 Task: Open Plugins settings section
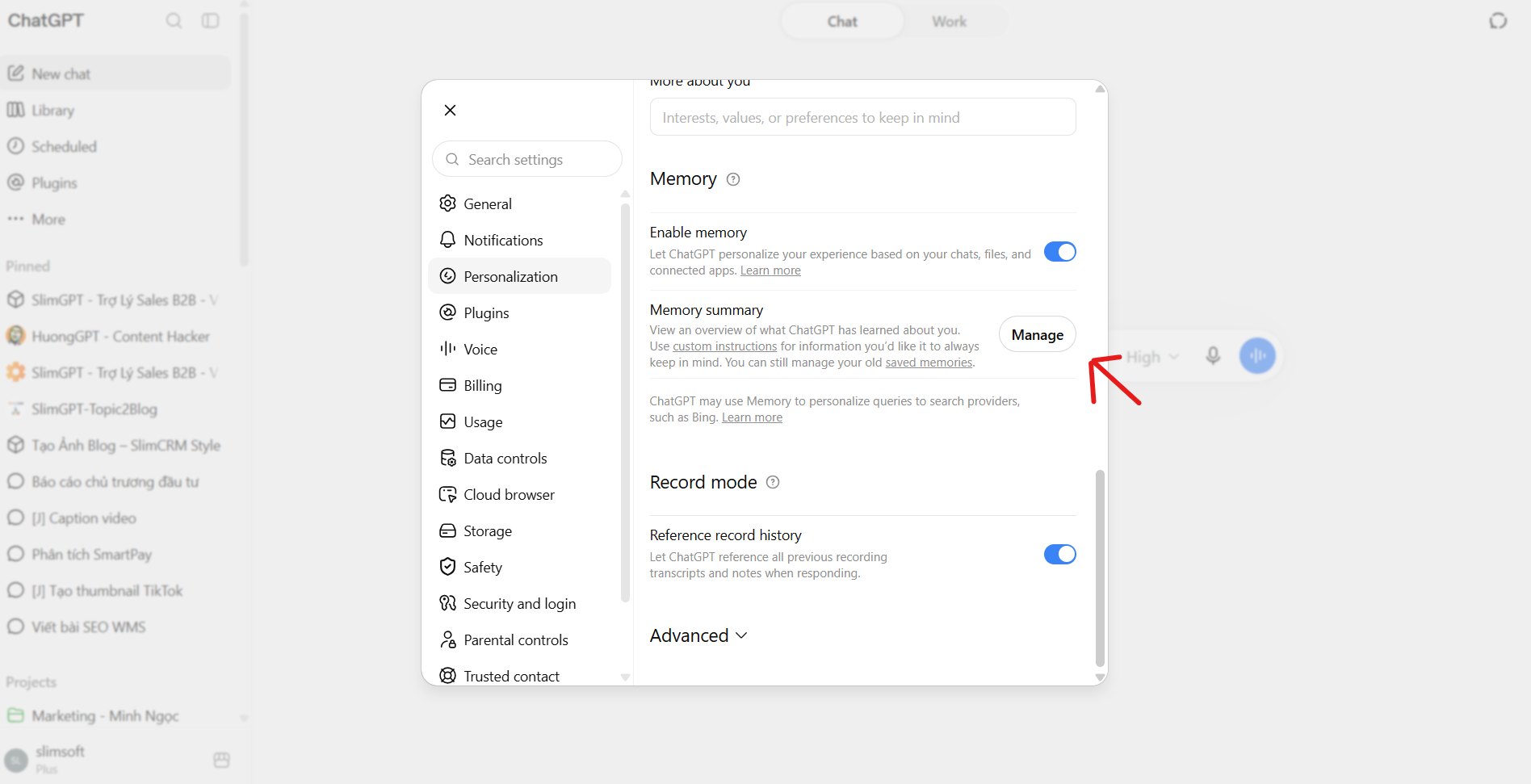tap(519, 312)
